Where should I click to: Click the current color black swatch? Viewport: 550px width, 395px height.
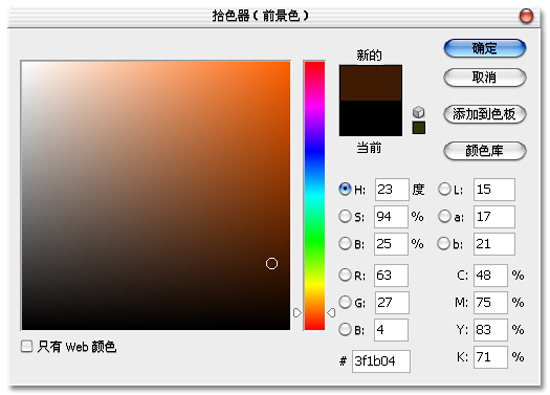[x=370, y=118]
